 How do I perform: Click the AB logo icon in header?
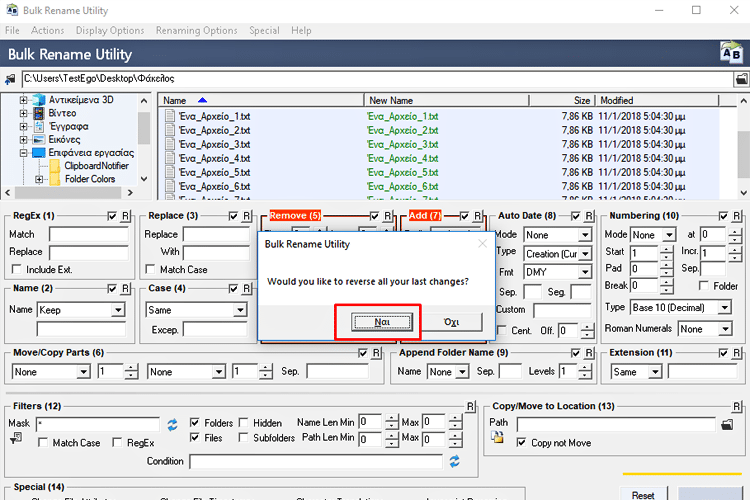pyautogui.click(x=731, y=53)
